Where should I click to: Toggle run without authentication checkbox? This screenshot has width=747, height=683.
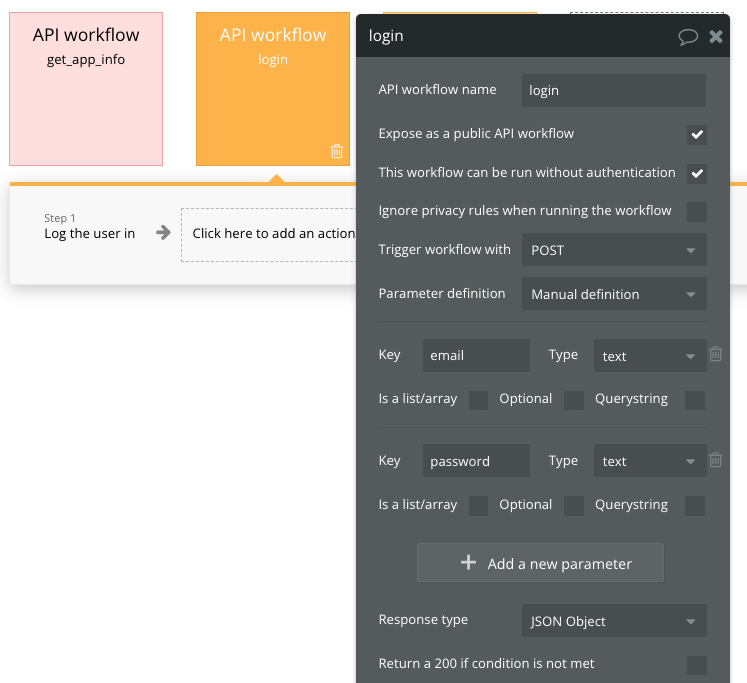[697, 173]
